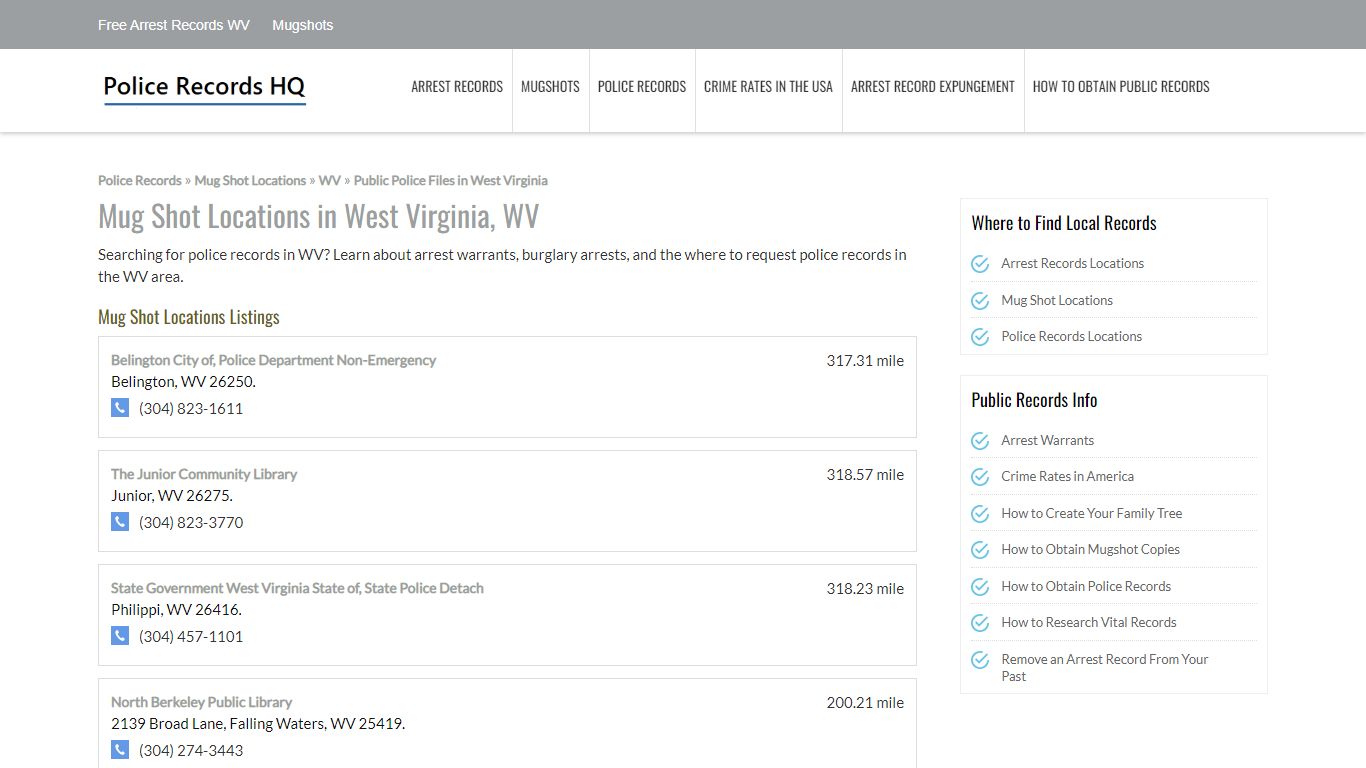The height and width of the screenshot is (768, 1366).
Task: Open HOW TO OBTAIN PUBLIC RECORDS menu
Action: (1121, 87)
